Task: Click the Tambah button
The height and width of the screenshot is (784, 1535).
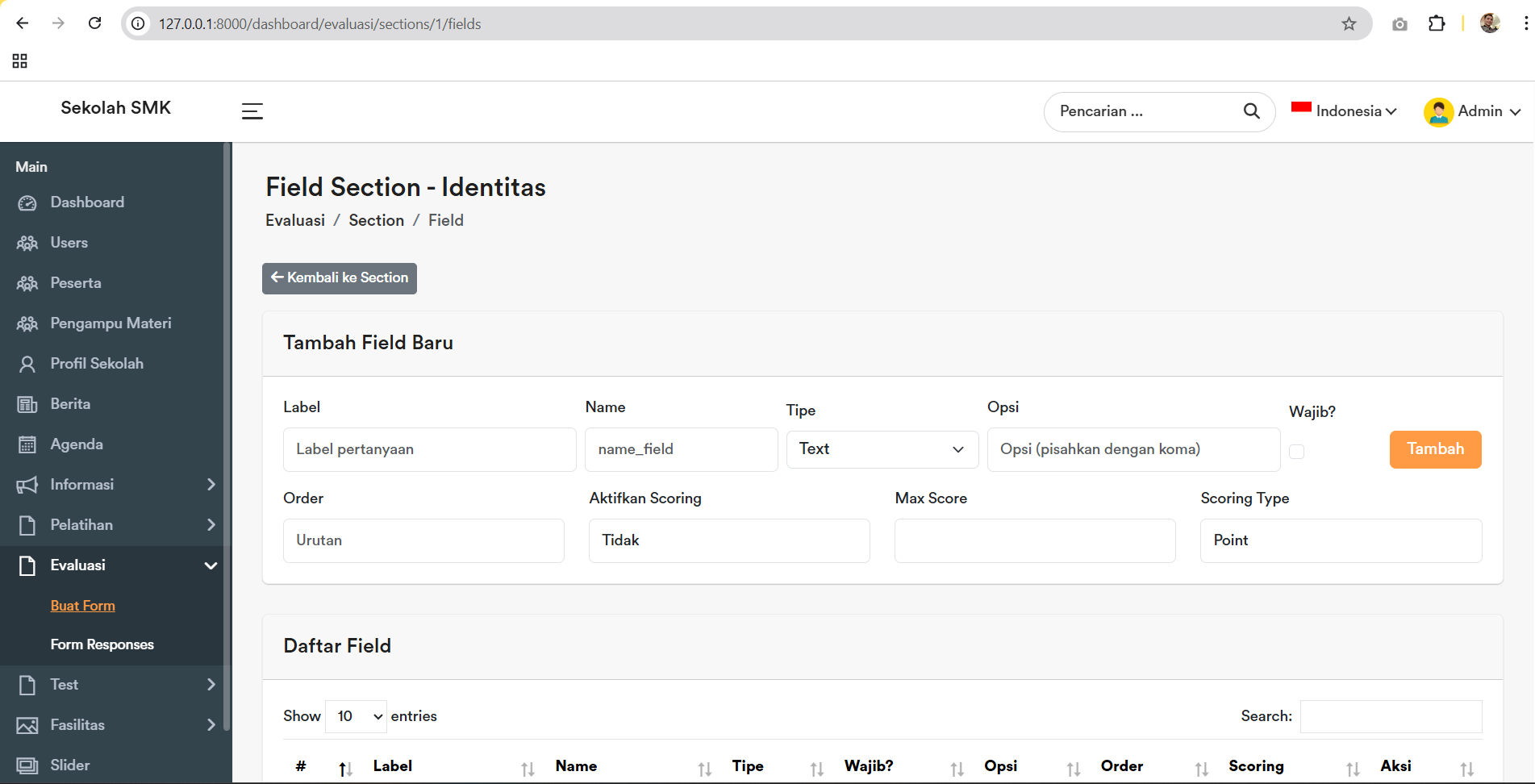Action: (1435, 449)
